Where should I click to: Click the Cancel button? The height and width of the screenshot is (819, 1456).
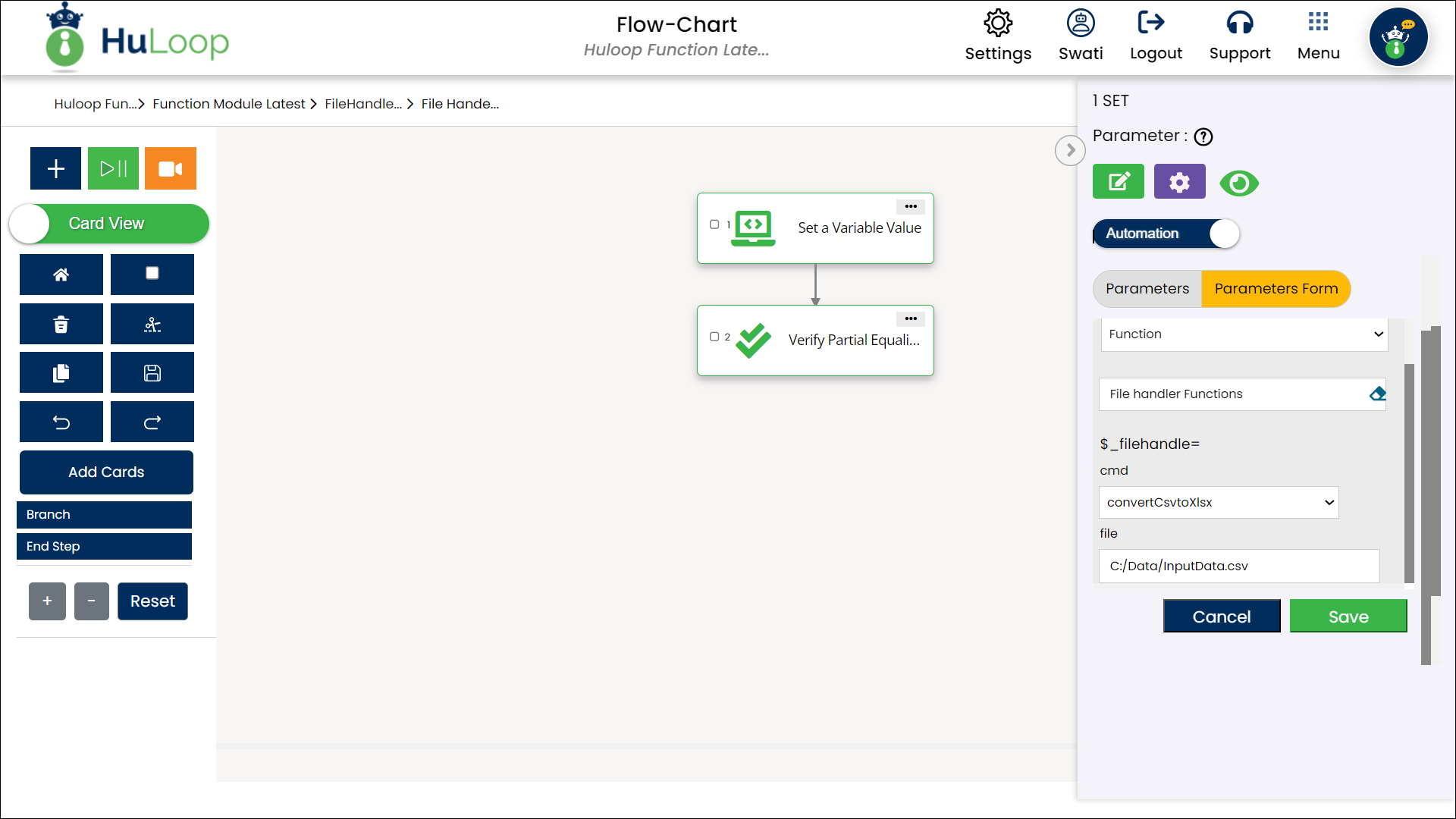[1222, 617]
